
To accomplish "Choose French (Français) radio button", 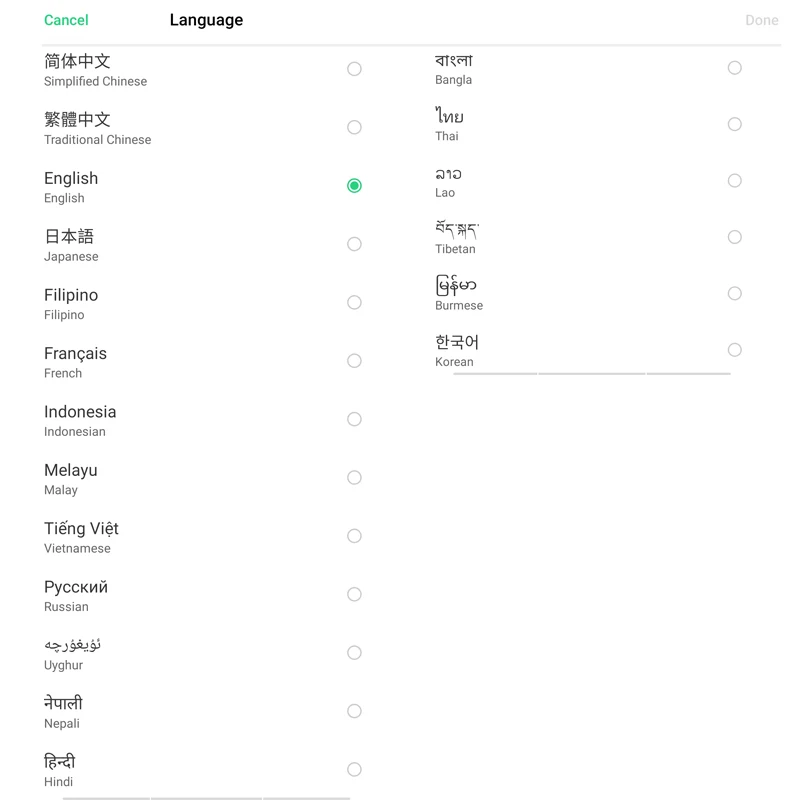I will 354,361.
